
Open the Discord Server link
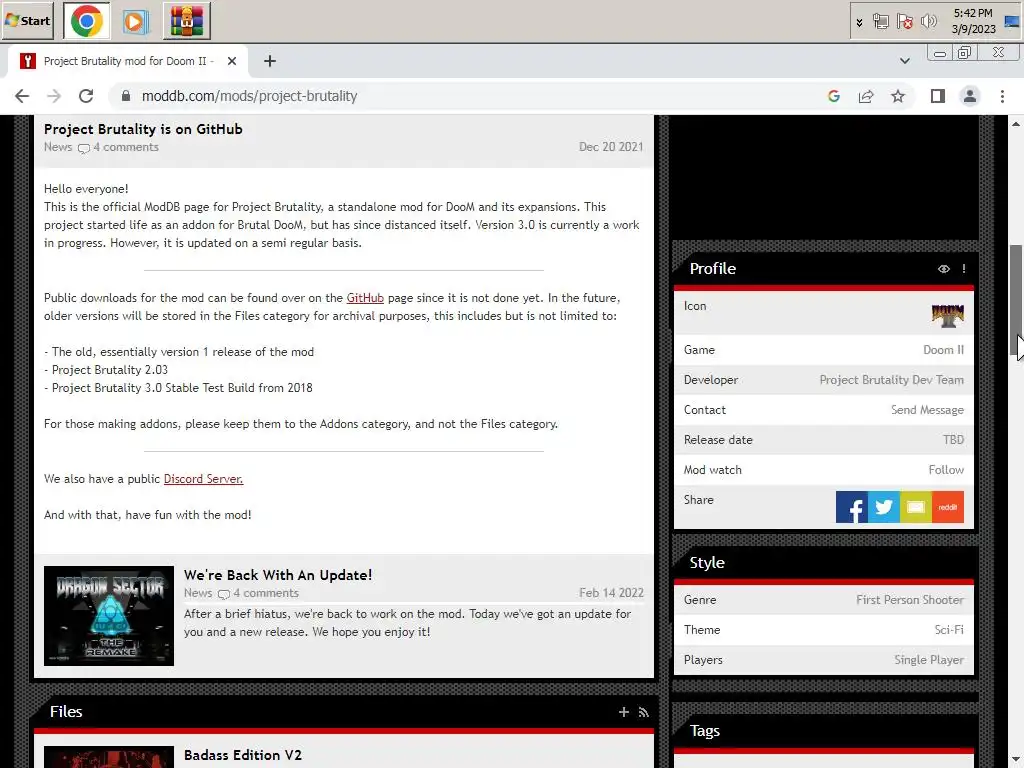coord(203,479)
